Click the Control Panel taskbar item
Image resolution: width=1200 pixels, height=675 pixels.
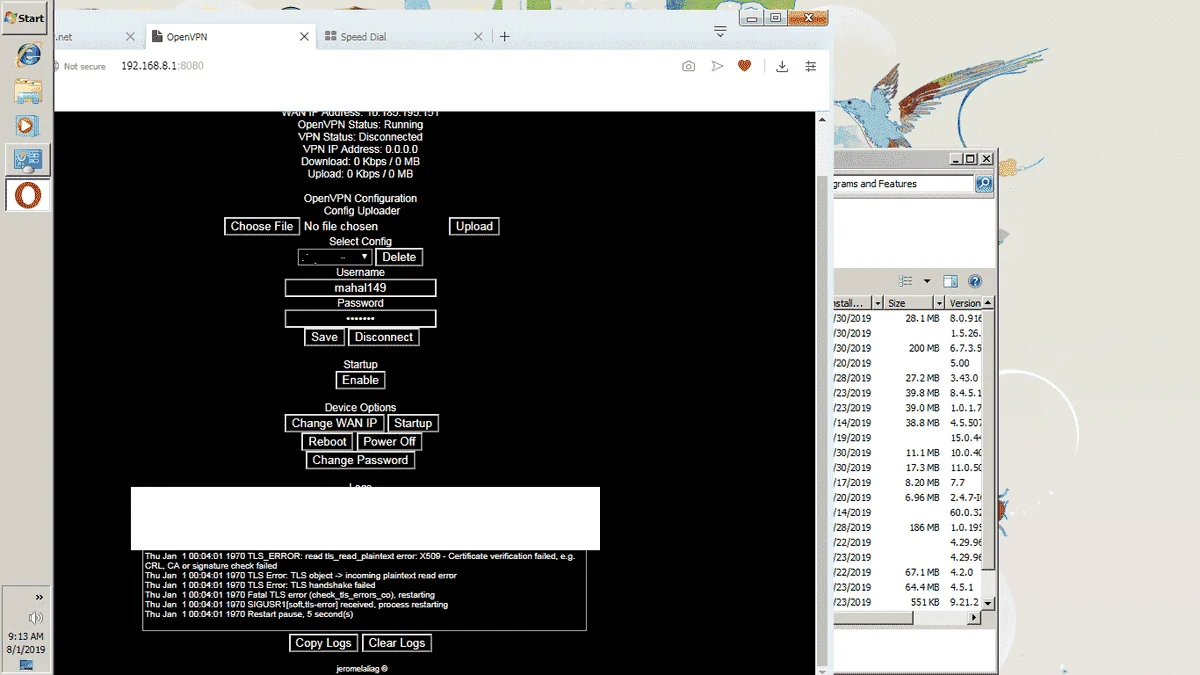pos(28,160)
